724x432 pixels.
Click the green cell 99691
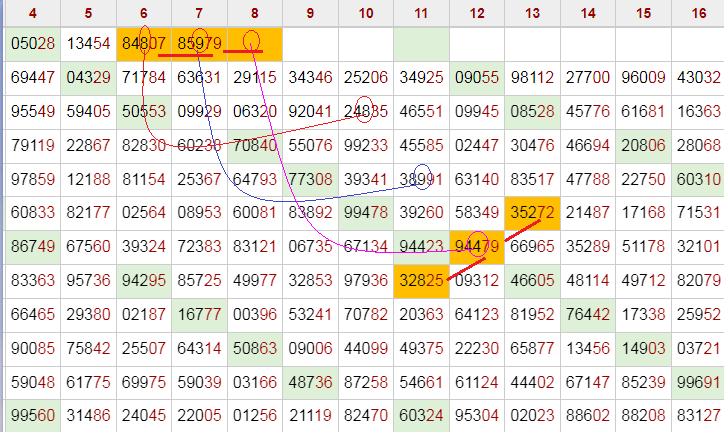click(697, 381)
